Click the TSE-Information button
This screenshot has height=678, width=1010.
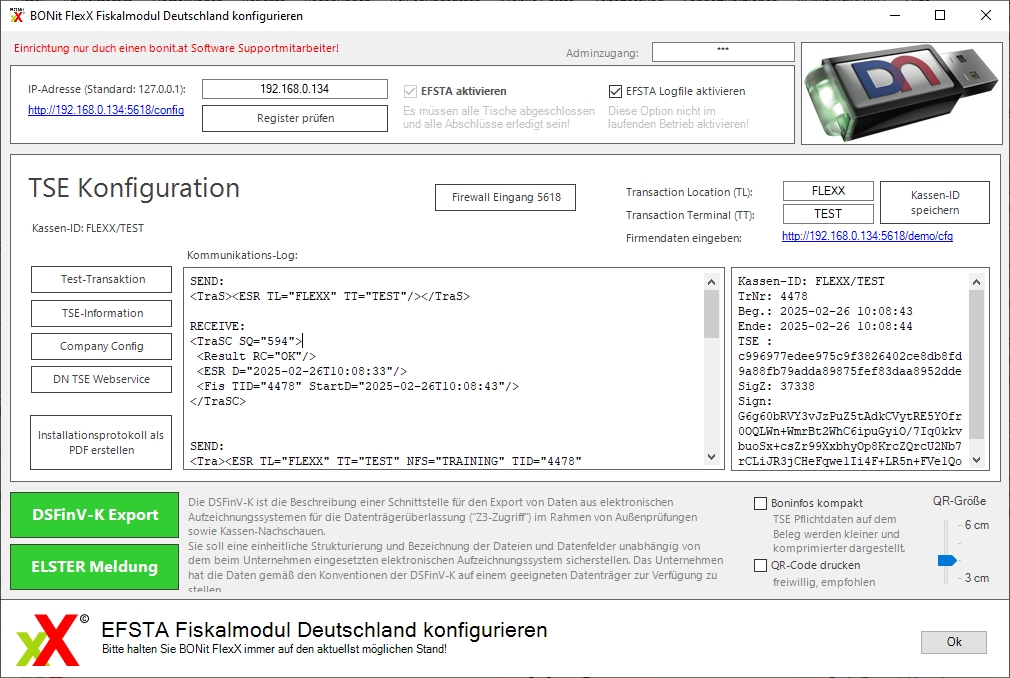tap(102, 314)
